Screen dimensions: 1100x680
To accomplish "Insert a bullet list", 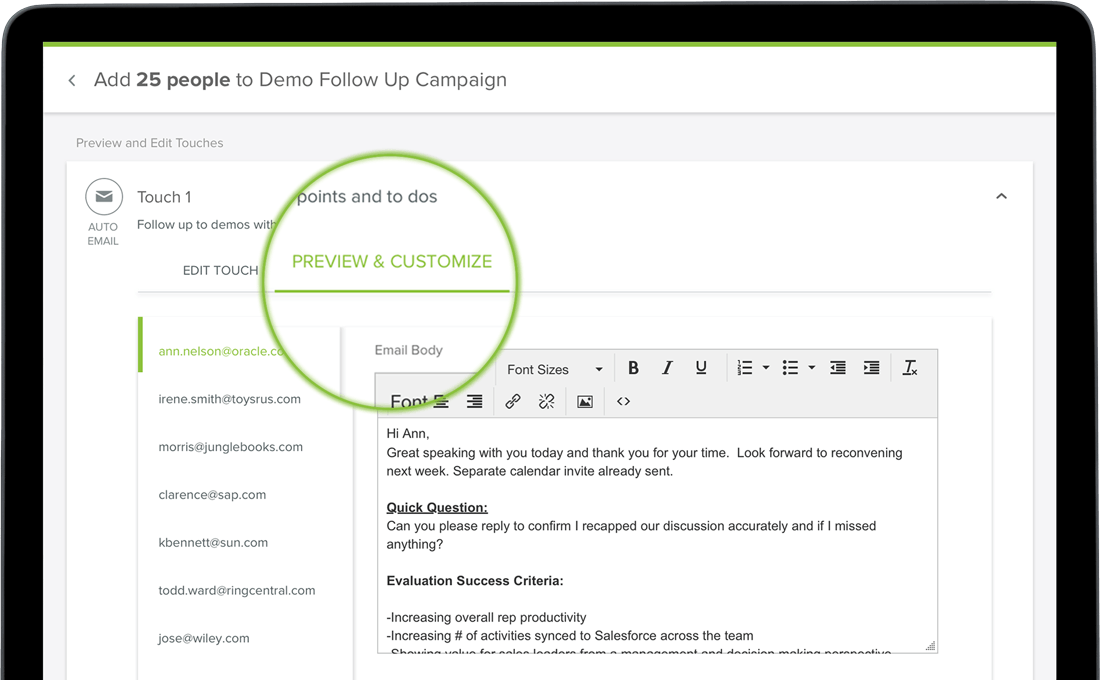I will (791, 368).
